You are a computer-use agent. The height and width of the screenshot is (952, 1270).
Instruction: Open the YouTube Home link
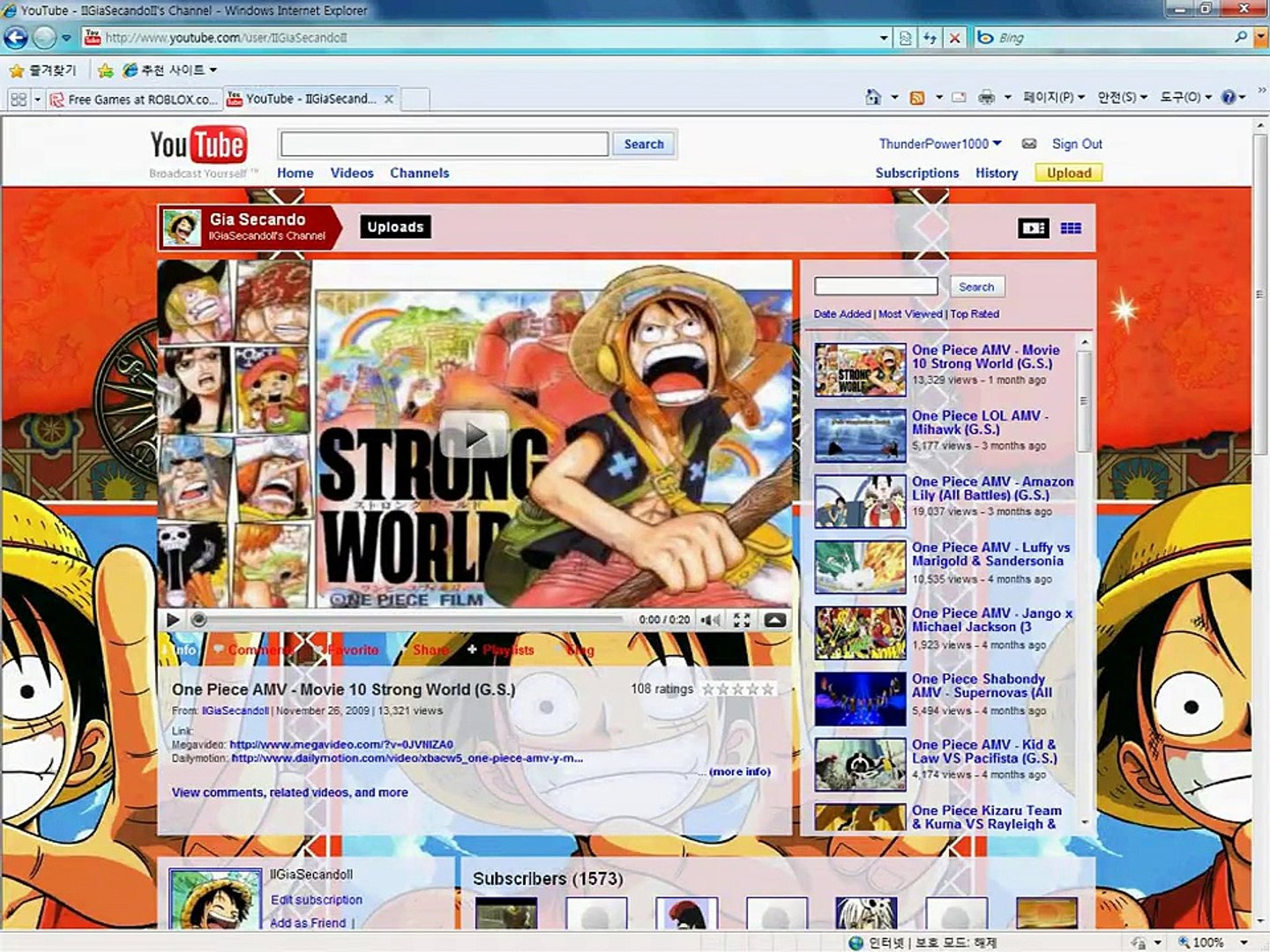pyautogui.click(x=295, y=173)
